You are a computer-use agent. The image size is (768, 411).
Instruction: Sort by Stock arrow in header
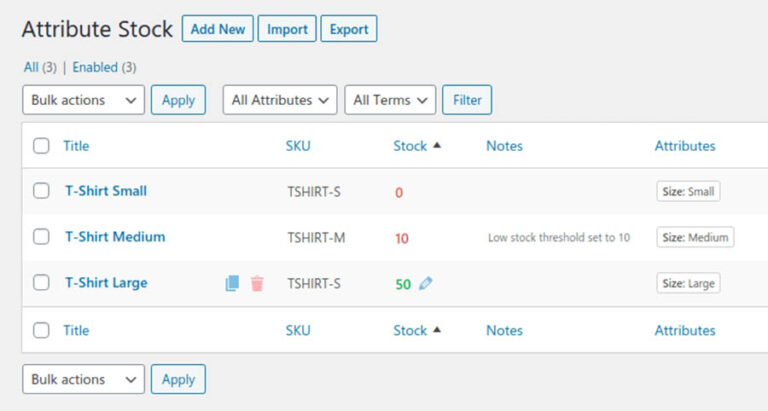tap(437, 146)
